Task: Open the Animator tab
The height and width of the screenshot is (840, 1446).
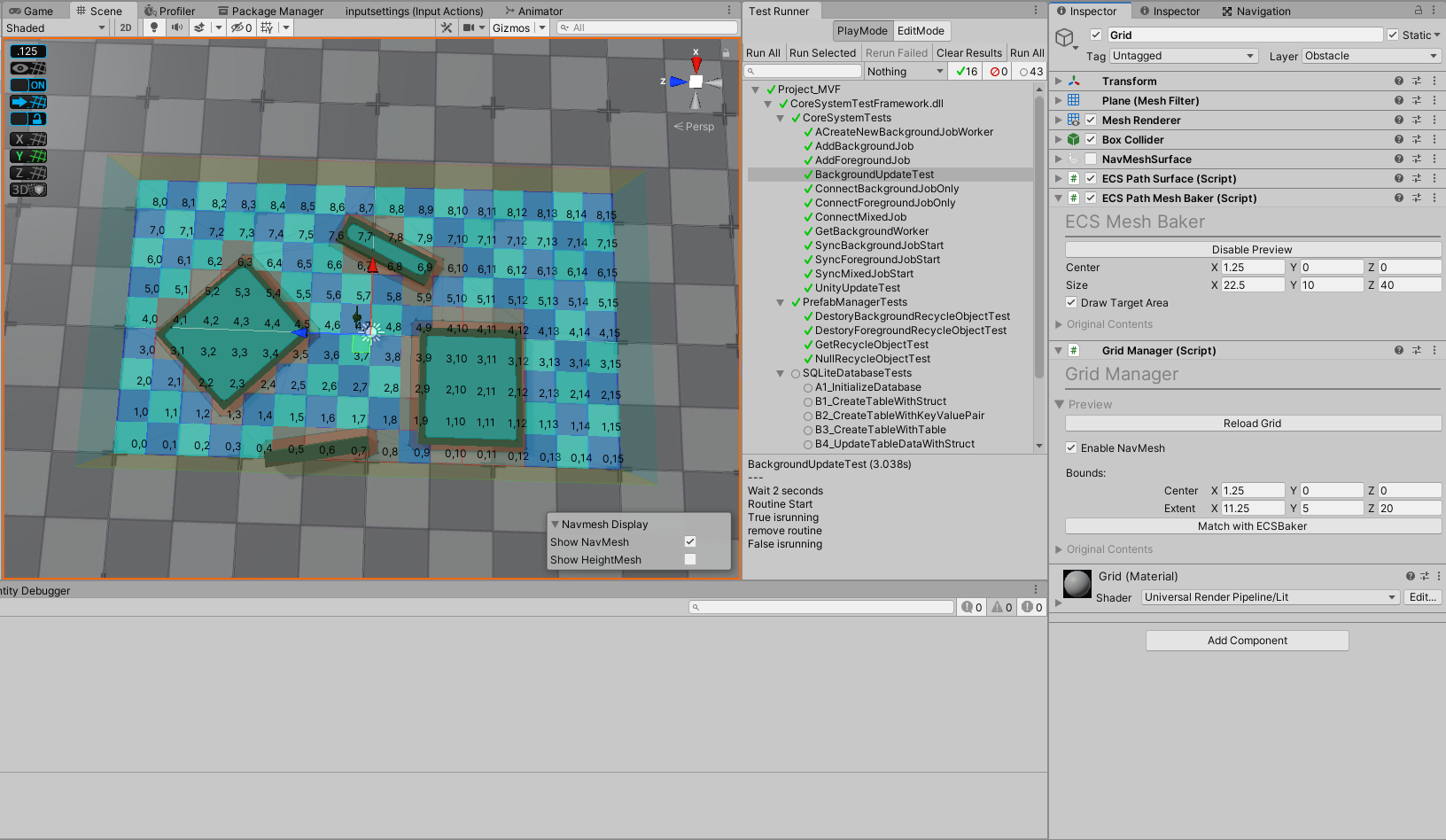Action: 533,11
